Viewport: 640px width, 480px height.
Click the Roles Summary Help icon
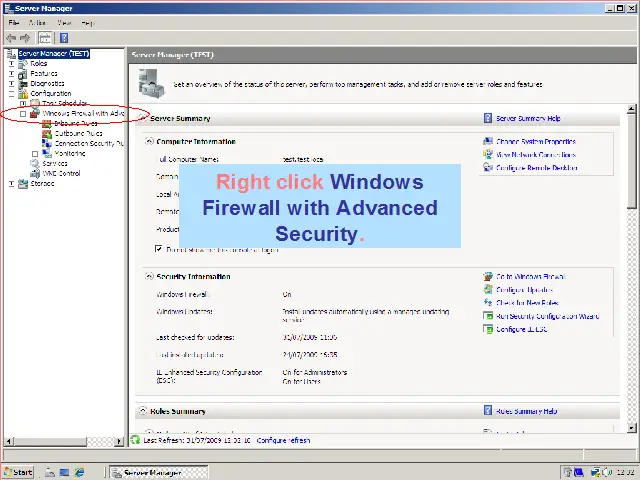coord(488,410)
